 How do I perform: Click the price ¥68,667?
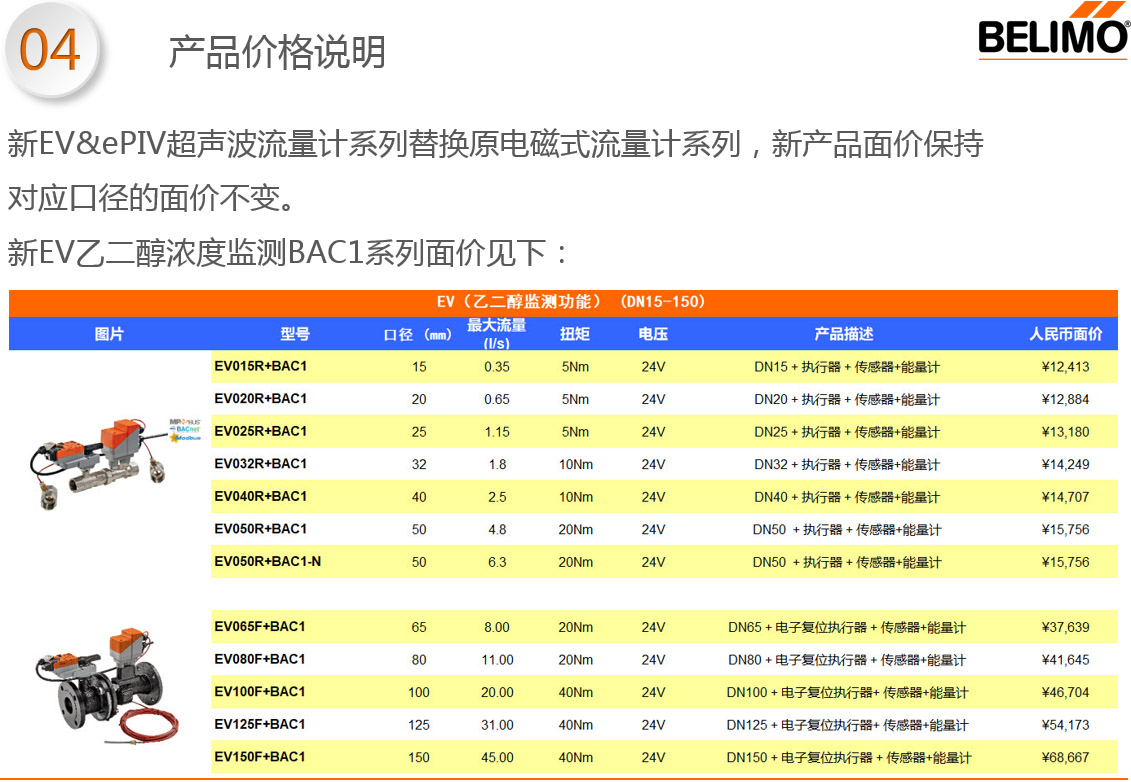(1065, 757)
